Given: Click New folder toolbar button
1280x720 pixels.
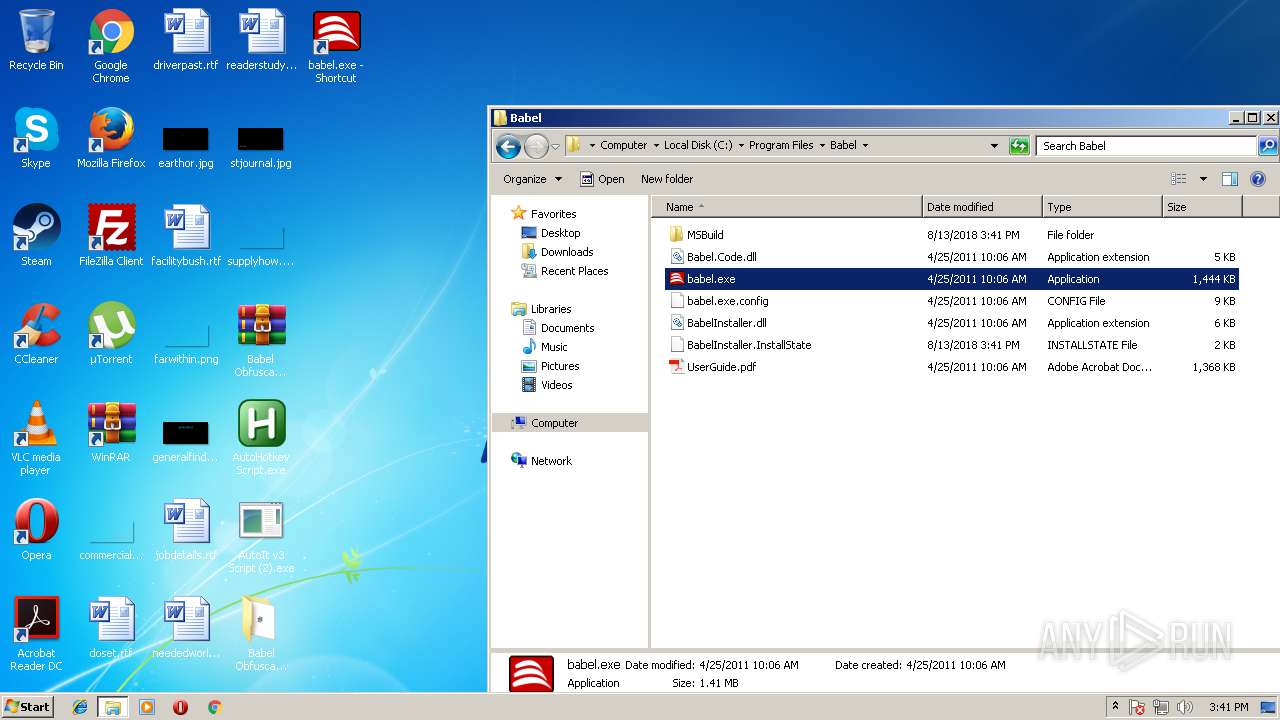Looking at the screenshot, I should point(667,179).
